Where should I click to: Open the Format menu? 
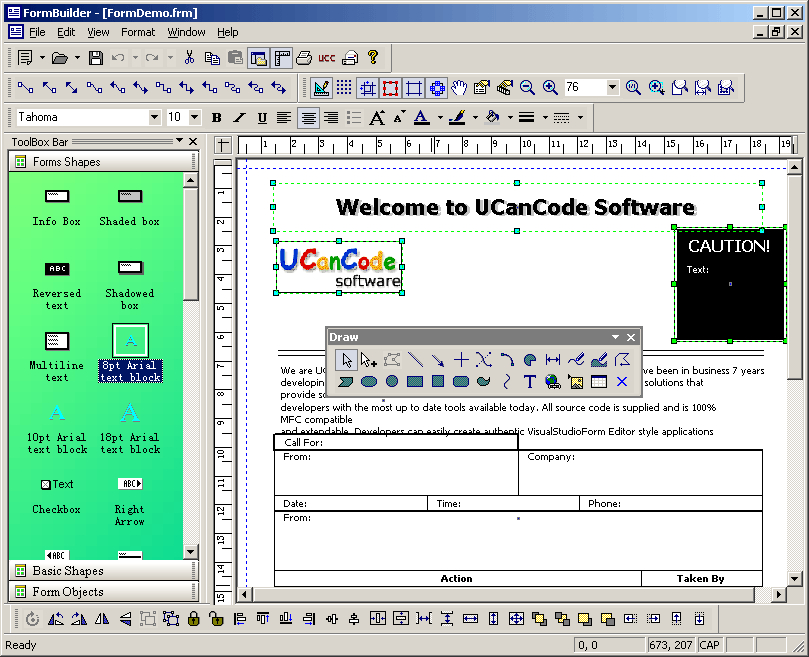(138, 32)
